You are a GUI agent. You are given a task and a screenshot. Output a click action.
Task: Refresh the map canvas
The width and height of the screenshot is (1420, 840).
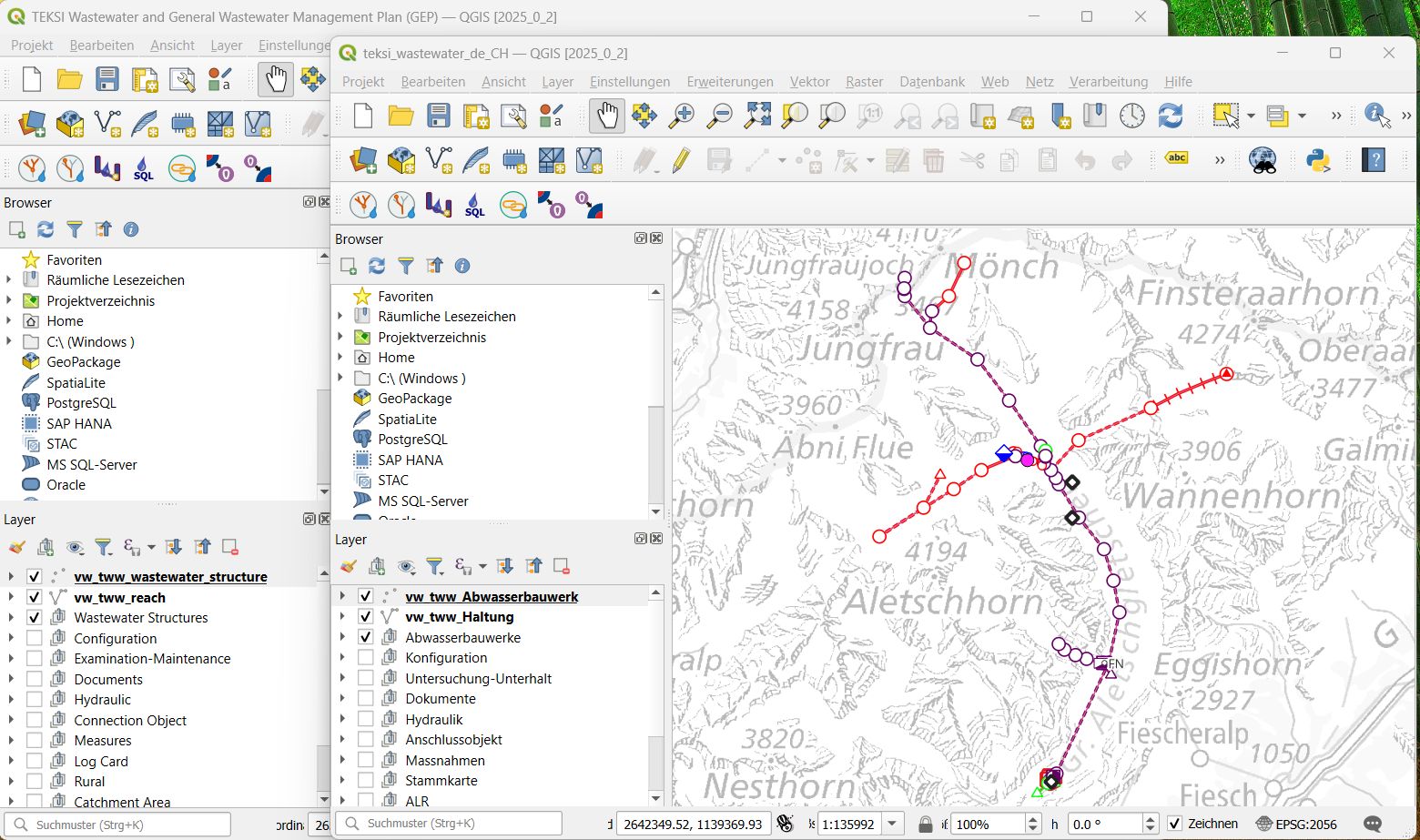(1171, 116)
